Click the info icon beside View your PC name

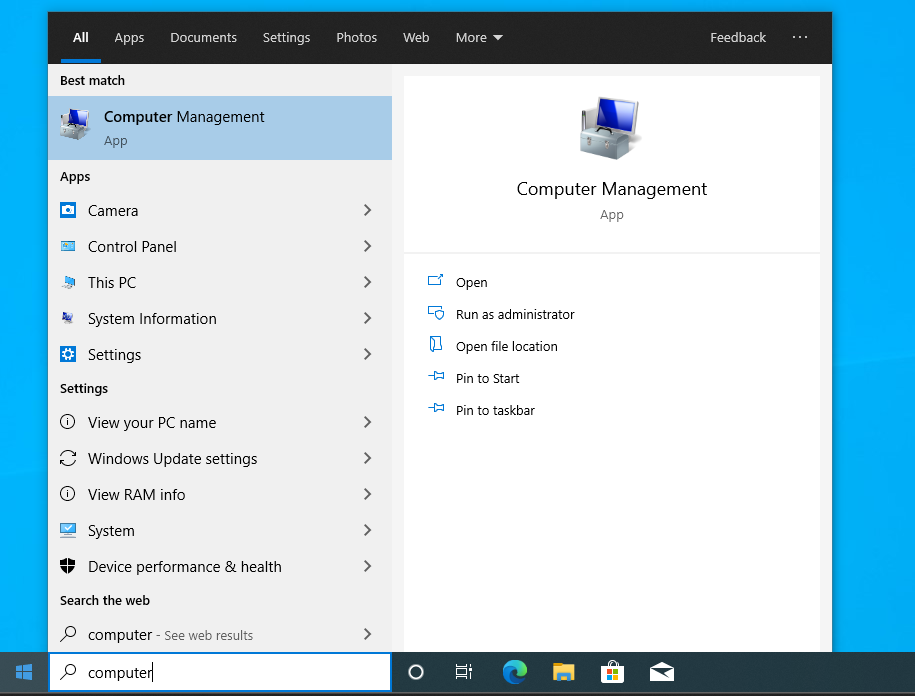68,422
